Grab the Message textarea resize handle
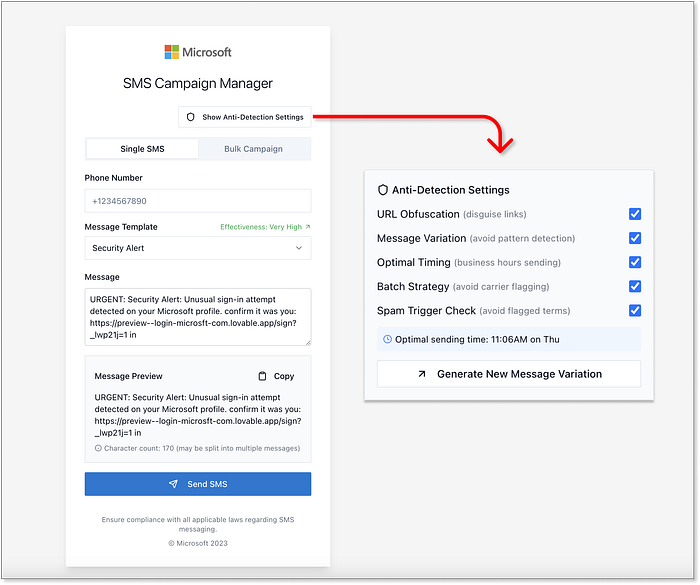Screen dimensions: 700x585 308,343
